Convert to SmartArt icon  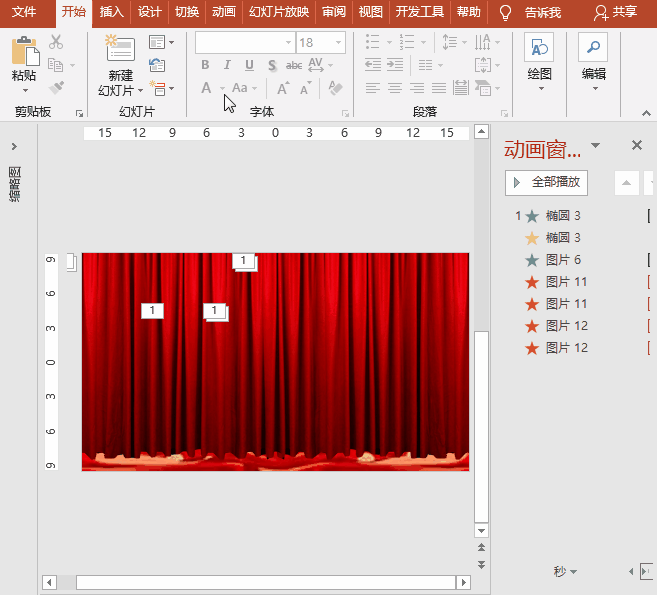click(x=483, y=88)
